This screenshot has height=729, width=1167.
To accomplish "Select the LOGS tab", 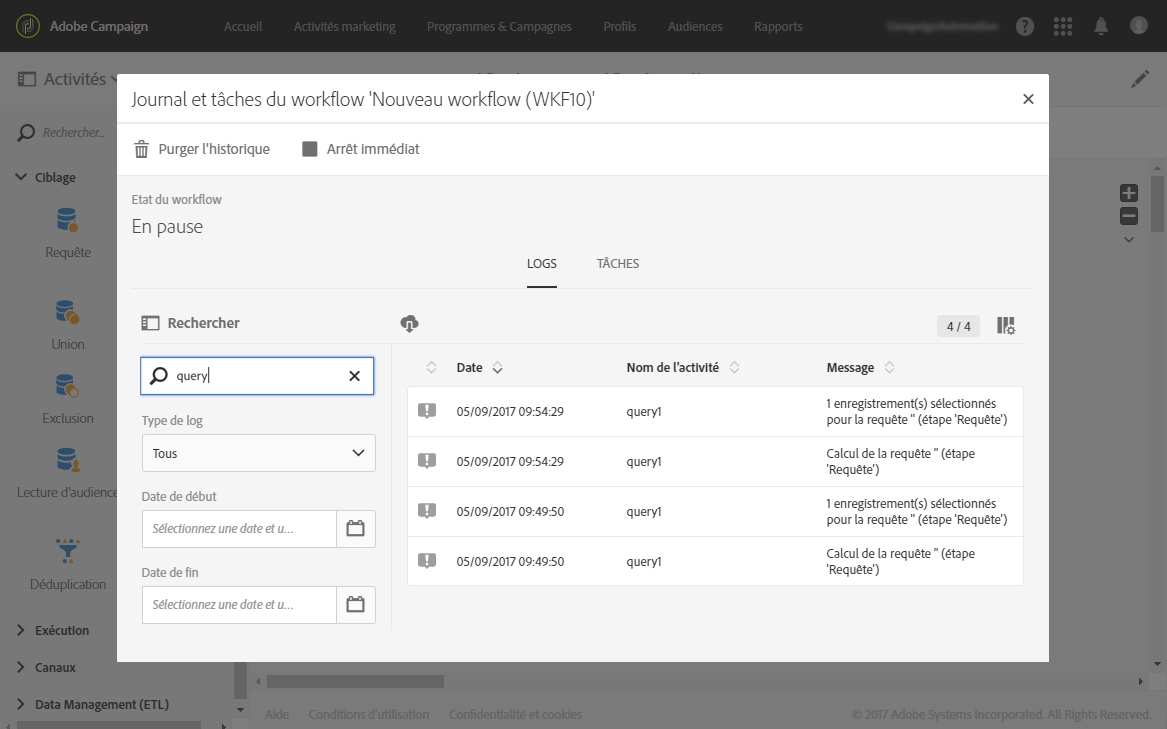I will [x=542, y=264].
